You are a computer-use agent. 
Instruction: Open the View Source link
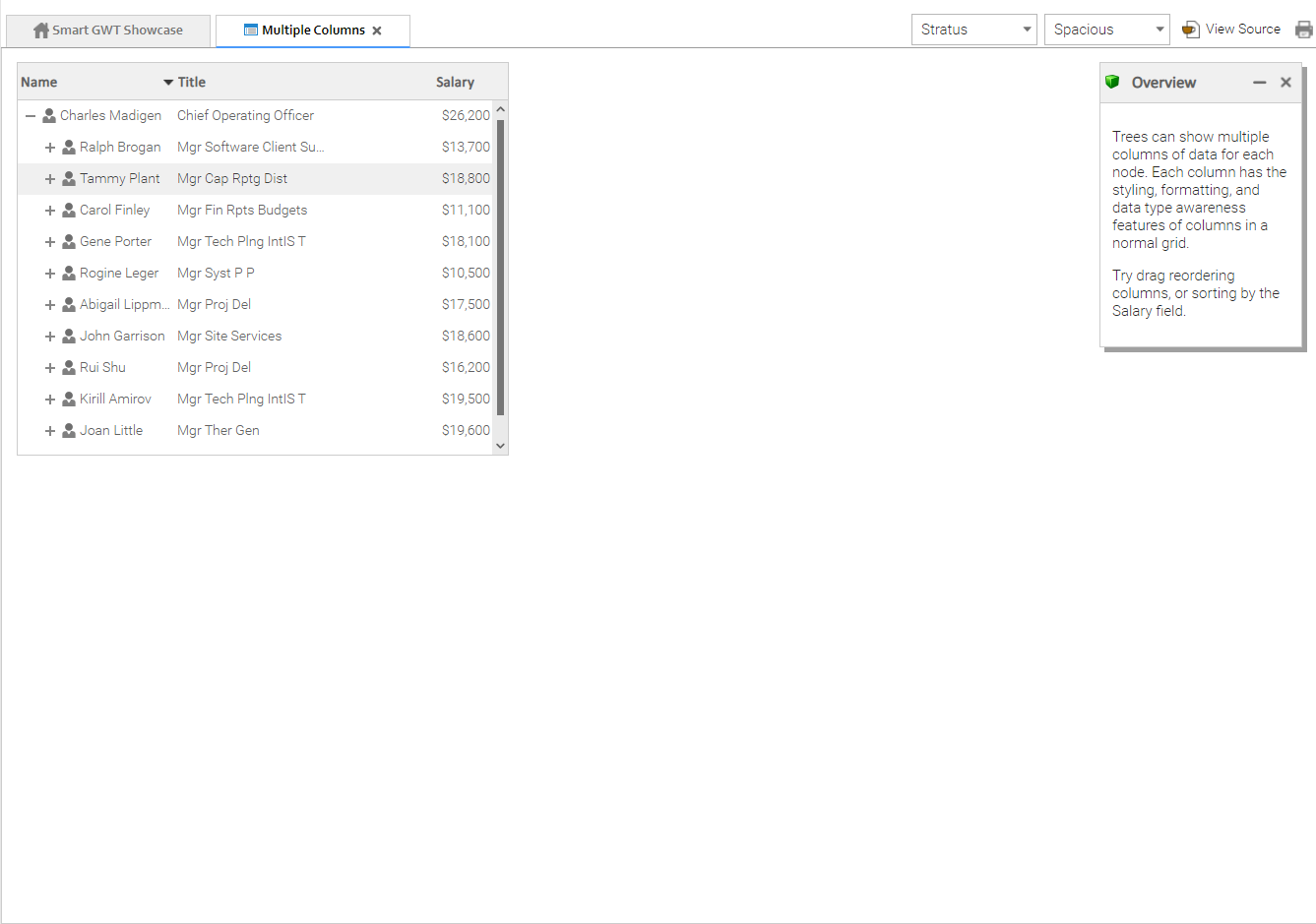[1242, 30]
